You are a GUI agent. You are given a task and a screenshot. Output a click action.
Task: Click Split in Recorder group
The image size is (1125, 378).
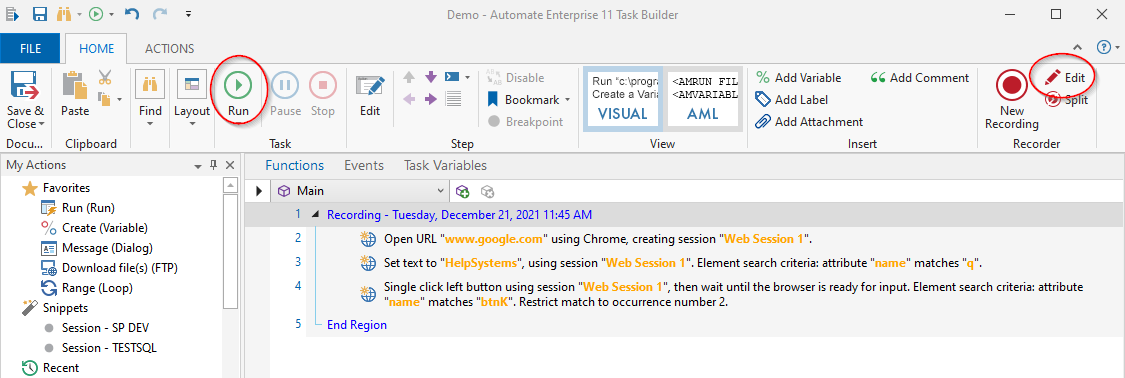coord(1066,100)
